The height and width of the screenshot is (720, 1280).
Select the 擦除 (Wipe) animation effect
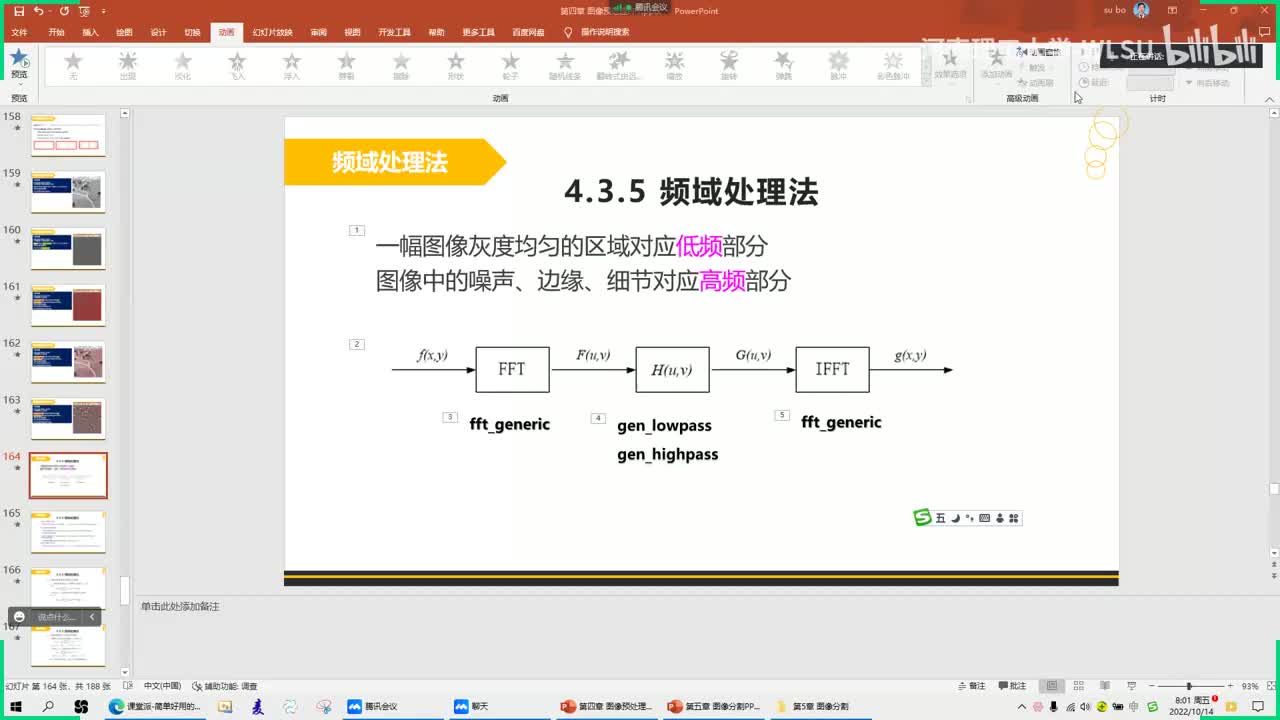401,66
